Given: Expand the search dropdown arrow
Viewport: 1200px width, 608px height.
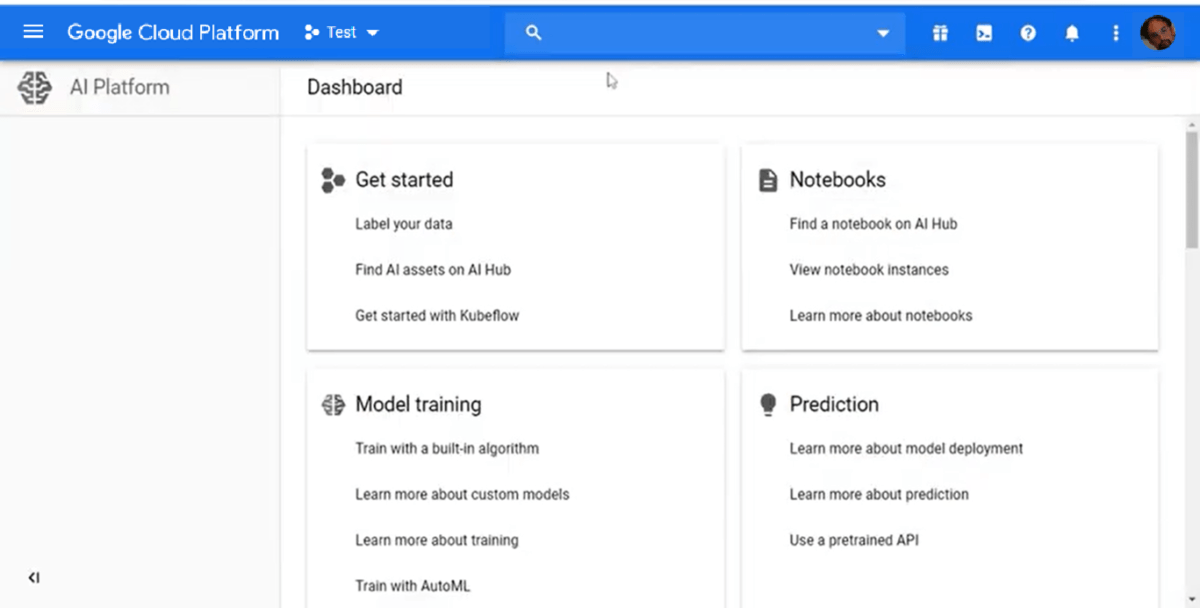Looking at the screenshot, I should pyautogui.click(x=882, y=32).
